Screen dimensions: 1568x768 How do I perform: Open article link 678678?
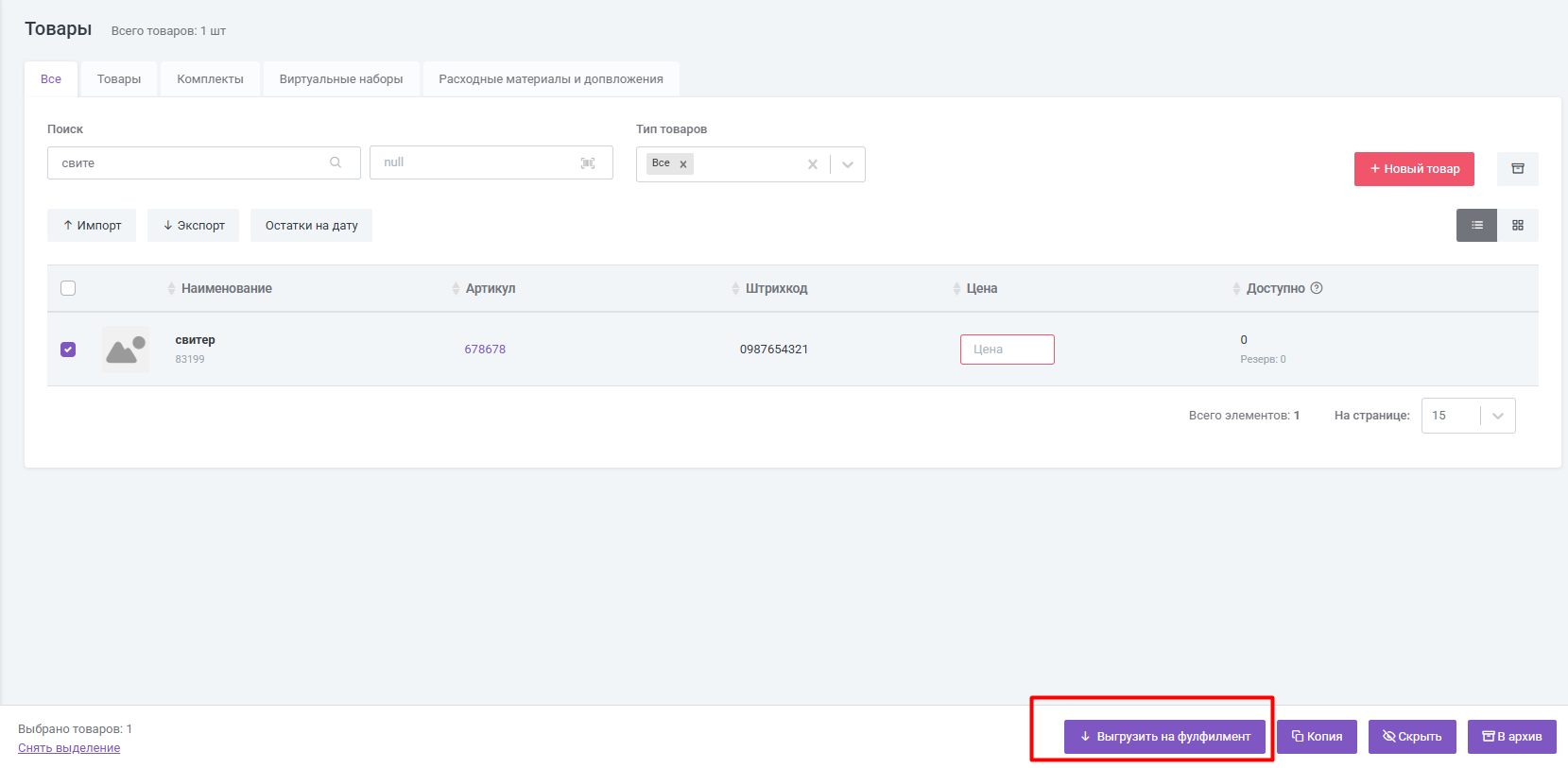(x=485, y=350)
